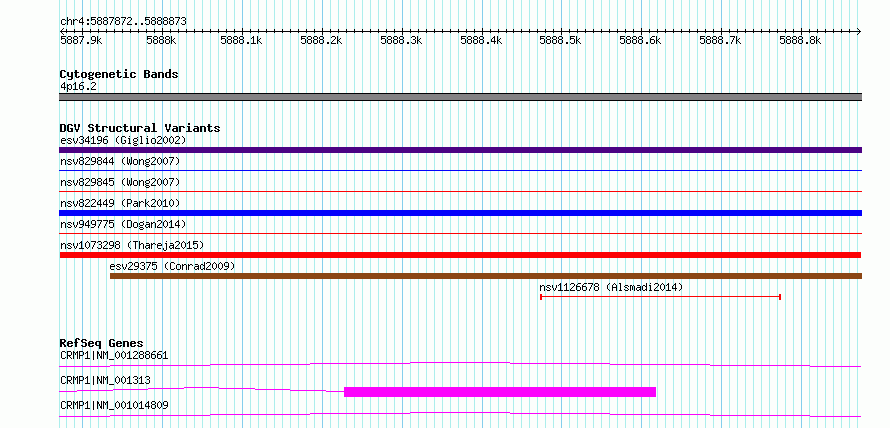Click the 5888.7k ruler tick label
This screenshot has height=428, width=890.
tap(721, 41)
